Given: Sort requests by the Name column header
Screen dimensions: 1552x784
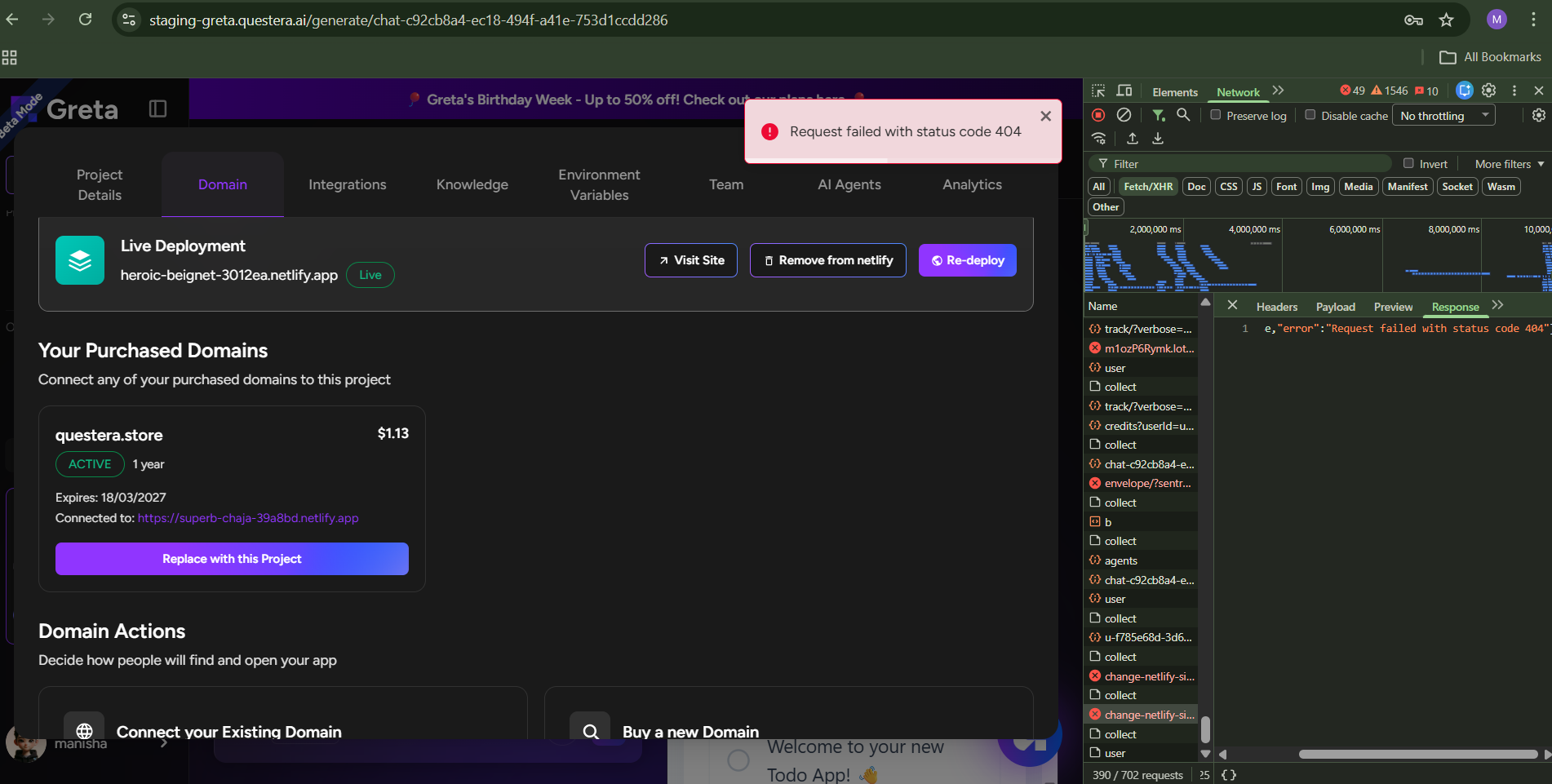Looking at the screenshot, I should pos(1141,306).
